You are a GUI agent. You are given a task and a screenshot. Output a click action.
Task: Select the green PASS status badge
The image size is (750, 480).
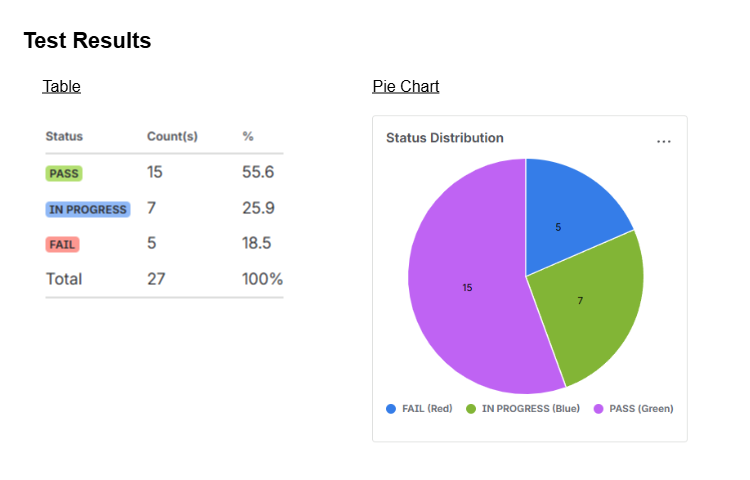tap(64, 173)
